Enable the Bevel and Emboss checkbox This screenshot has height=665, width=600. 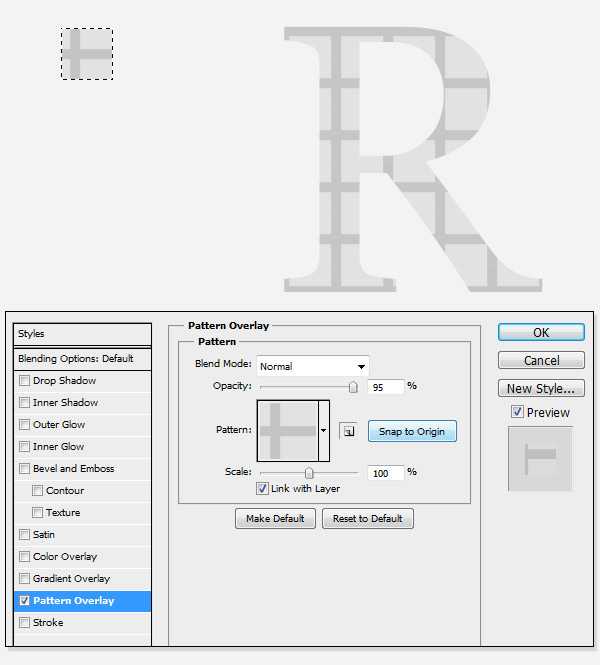(25, 469)
